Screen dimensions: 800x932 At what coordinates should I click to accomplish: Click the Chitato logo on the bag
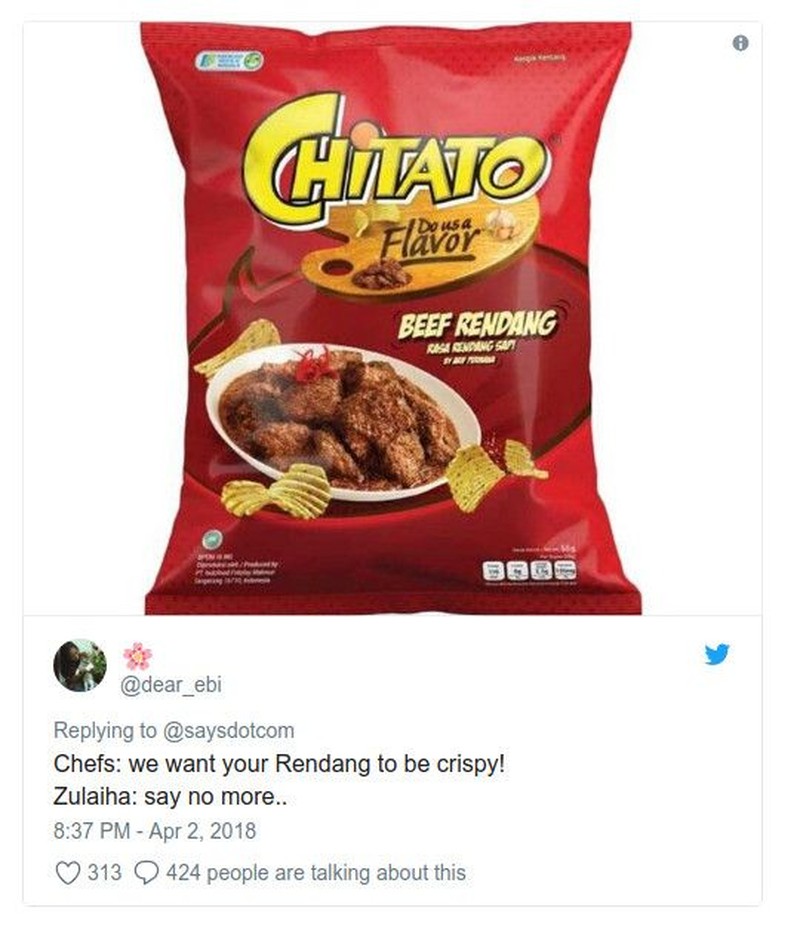point(396,158)
